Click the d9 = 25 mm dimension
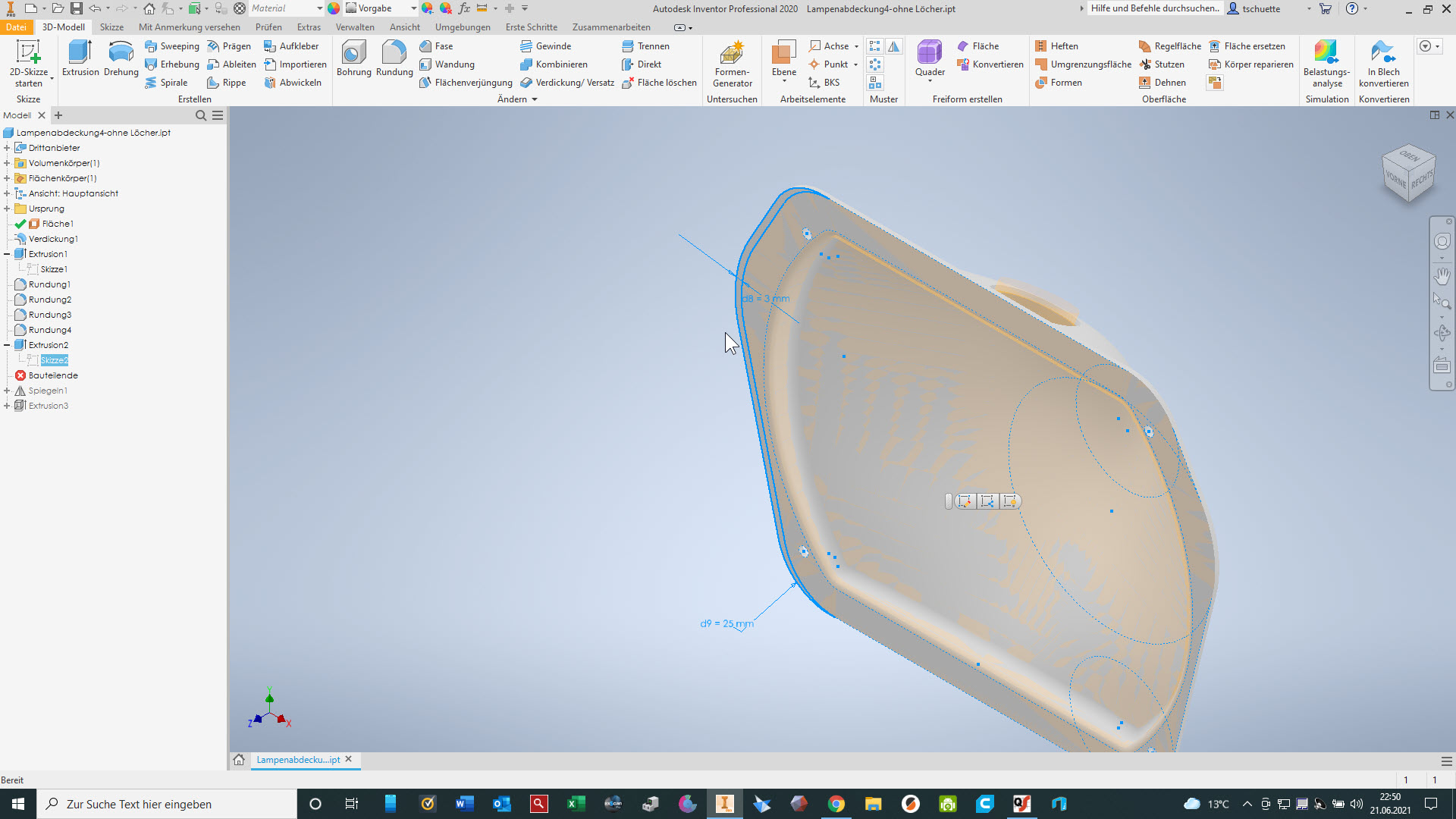This screenshot has height=819, width=1456. coord(726,623)
